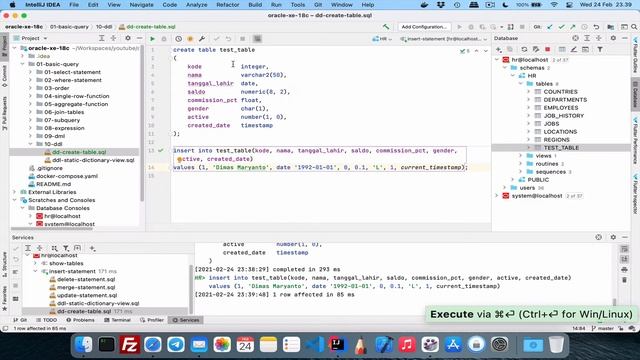Switch to Terminal tool window tab

pos(118,320)
